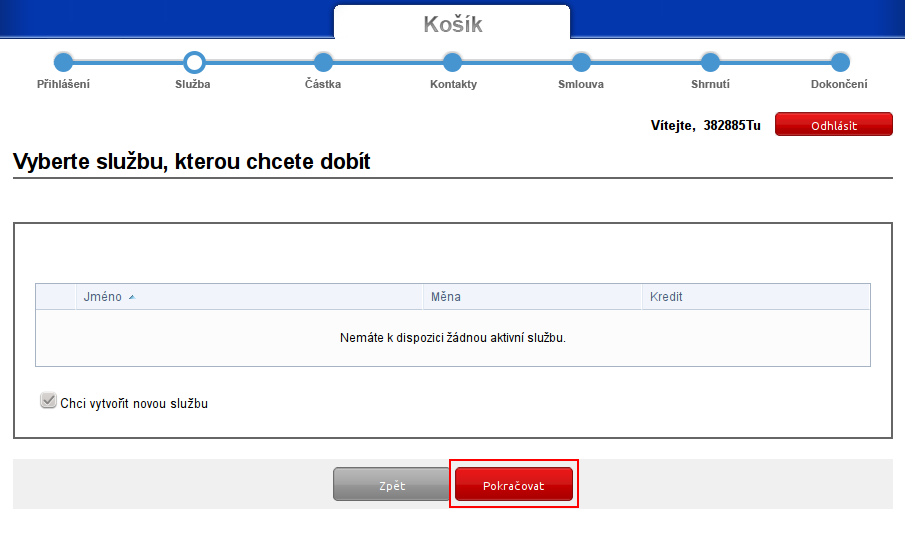The height and width of the screenshot is (548, 905).
Task: Click the Kredit column header
Action: (666, 297)
